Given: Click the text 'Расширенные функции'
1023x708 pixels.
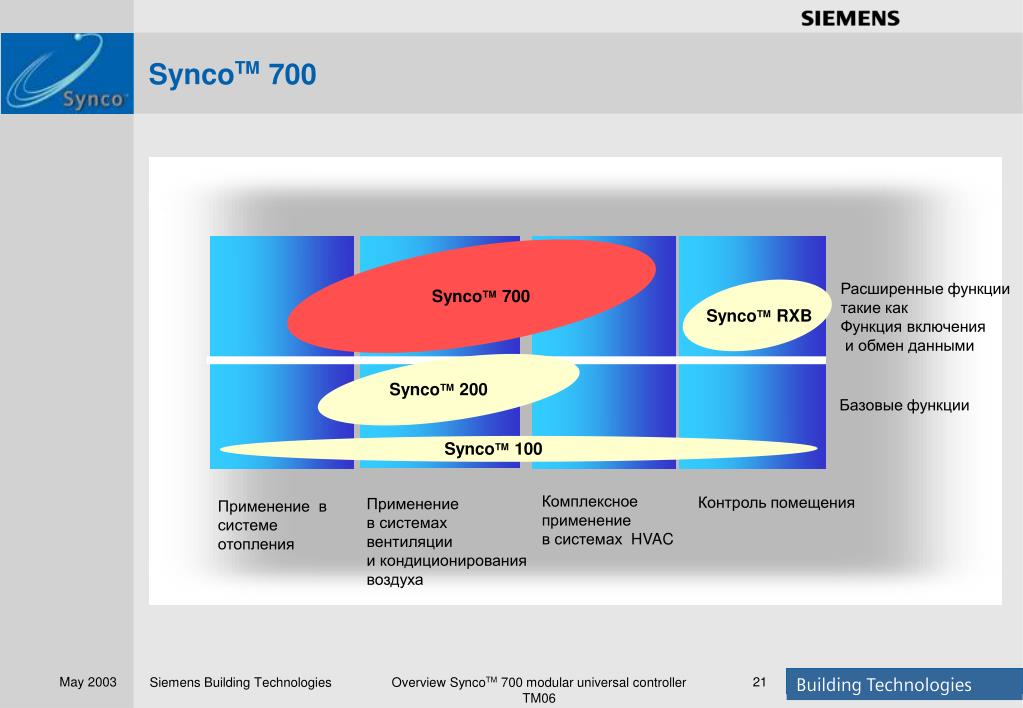Looking at the screenshot, I should (x=924, y=288).
